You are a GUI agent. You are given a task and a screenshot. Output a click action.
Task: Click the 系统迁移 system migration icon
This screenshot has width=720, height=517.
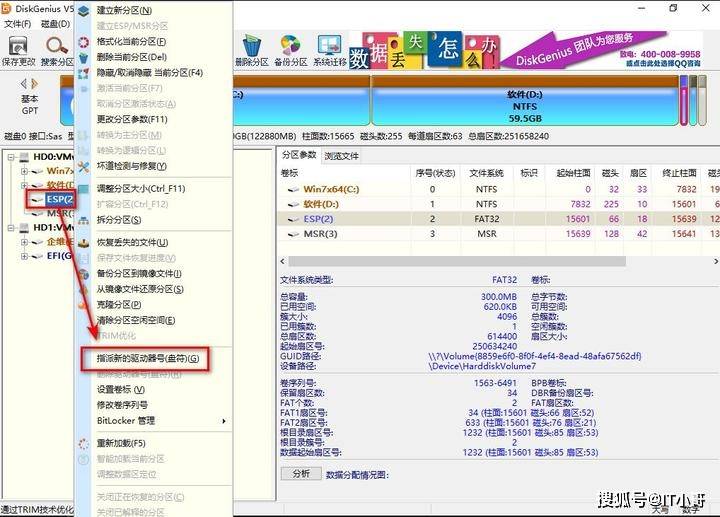(330, 45)
